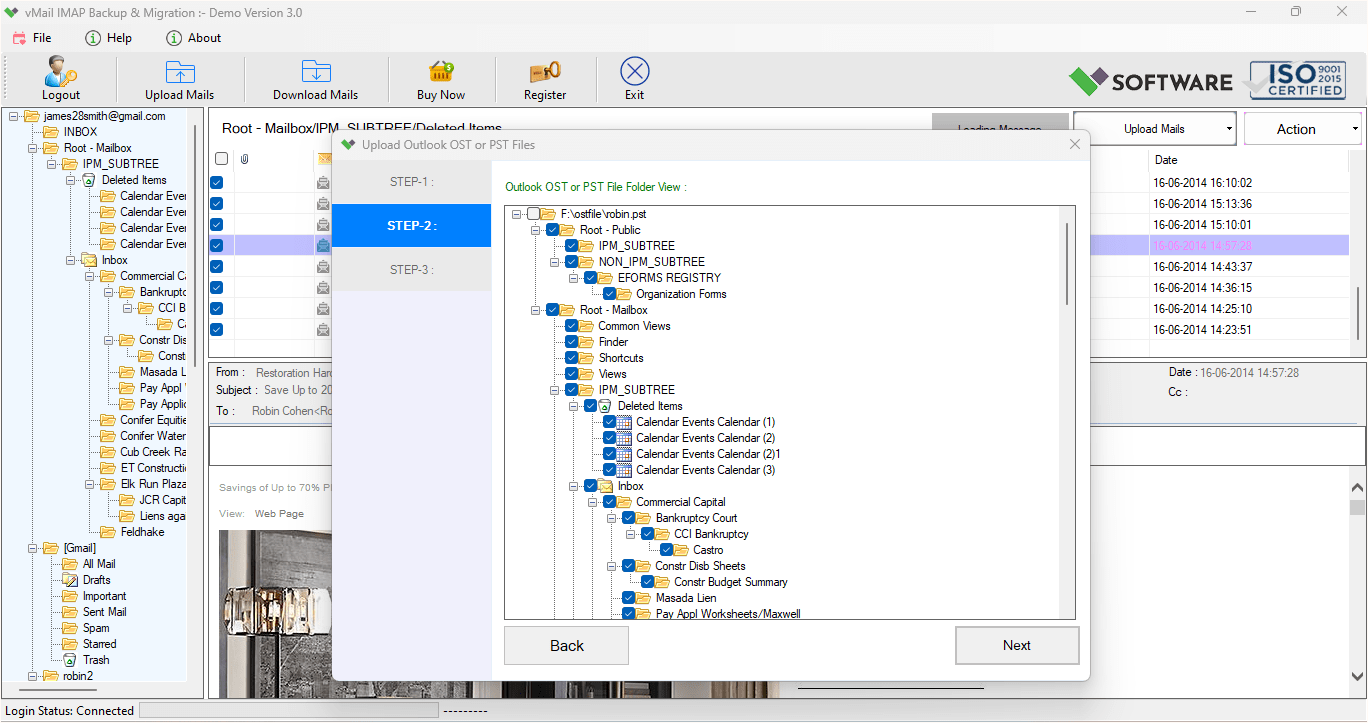This screenshot has width=1368, height=723.
Task: Select the Cub Creek Ra folder in sidebar
Action: (x=152, y=452)
